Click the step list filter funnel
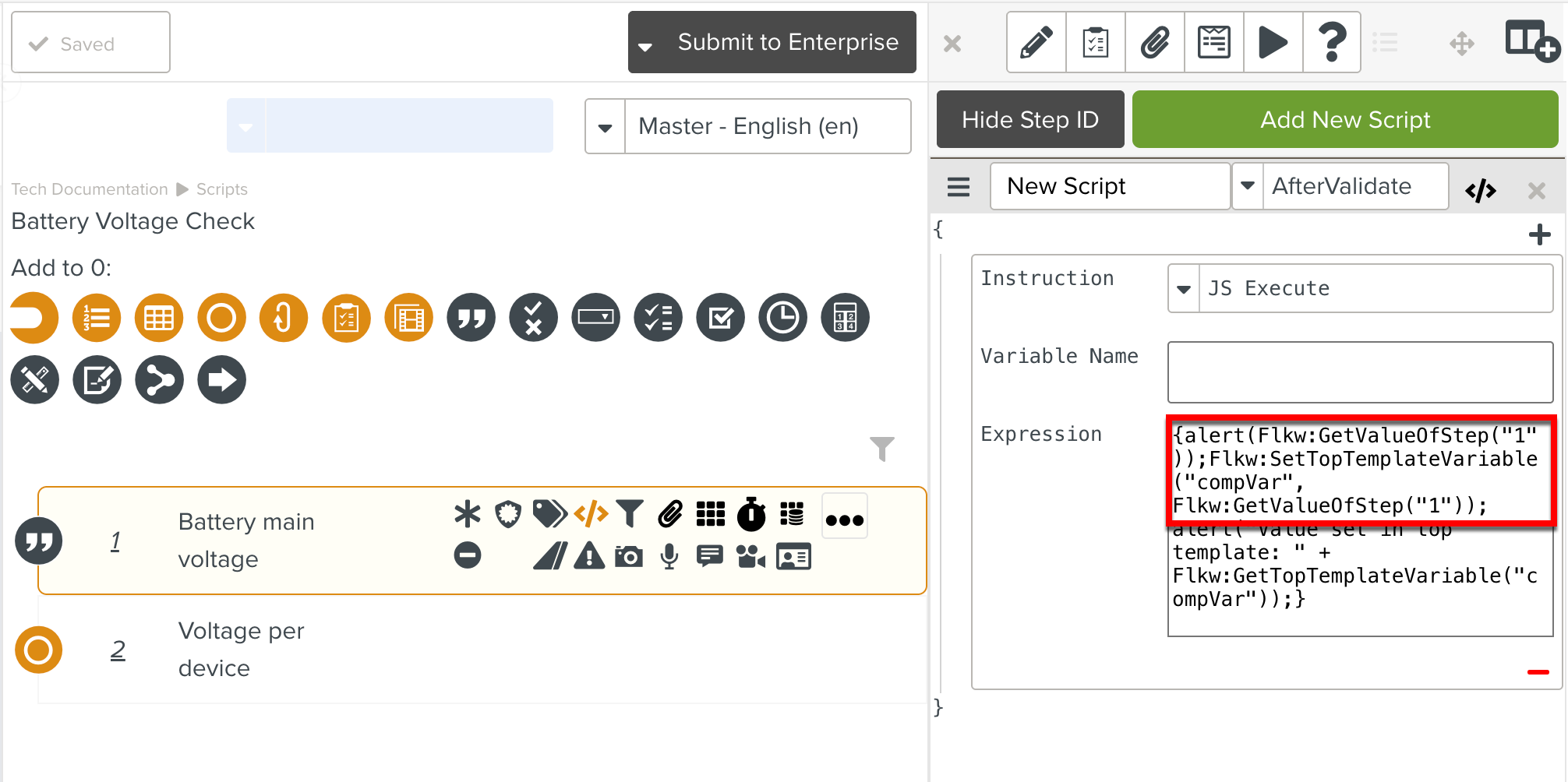The width and height of the screenshot is (1568, 782). 882,449
